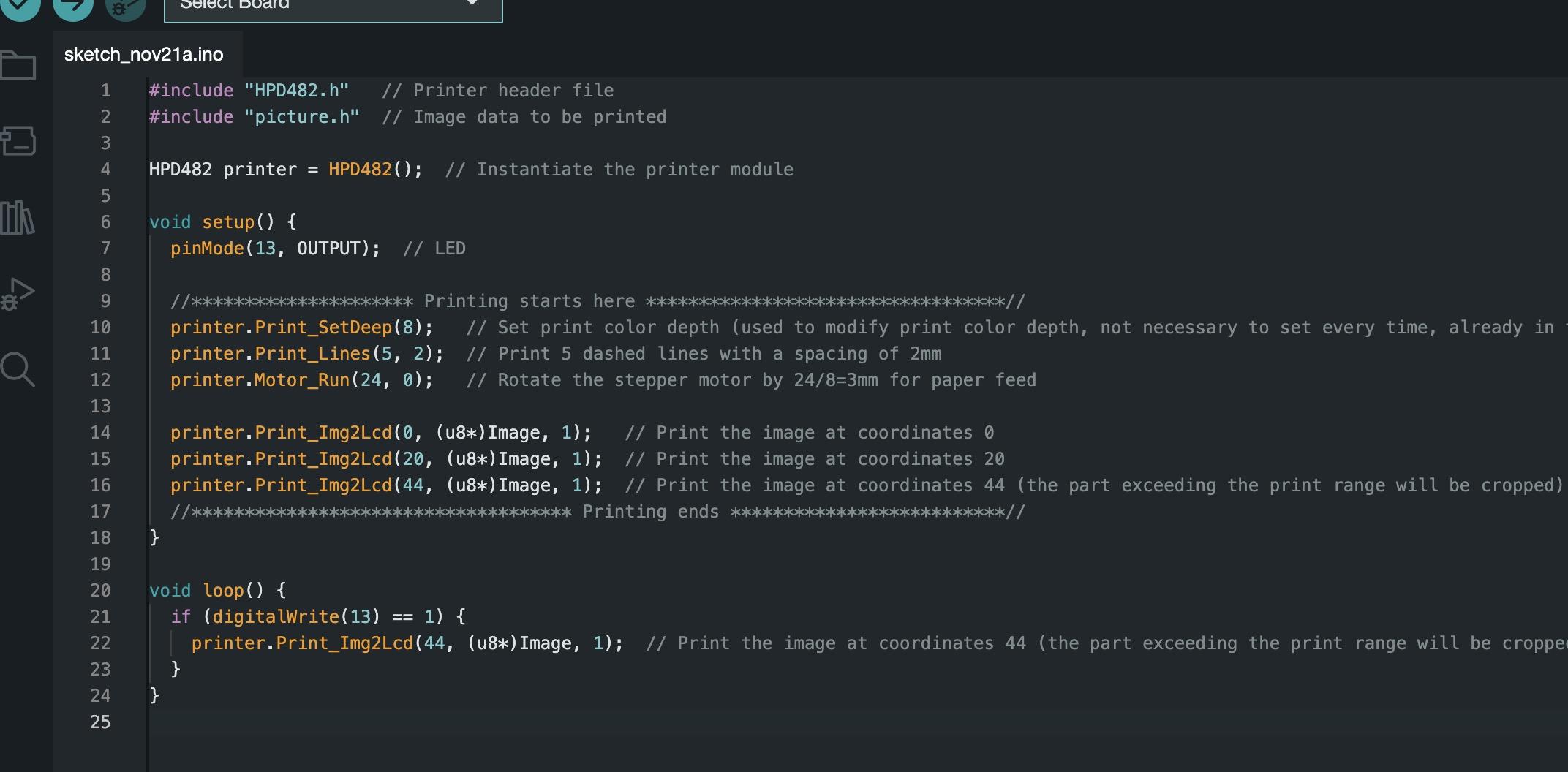Open the Library Manager books icon
This screenshot has height=772, width=1568.
[x=18, y=218]
